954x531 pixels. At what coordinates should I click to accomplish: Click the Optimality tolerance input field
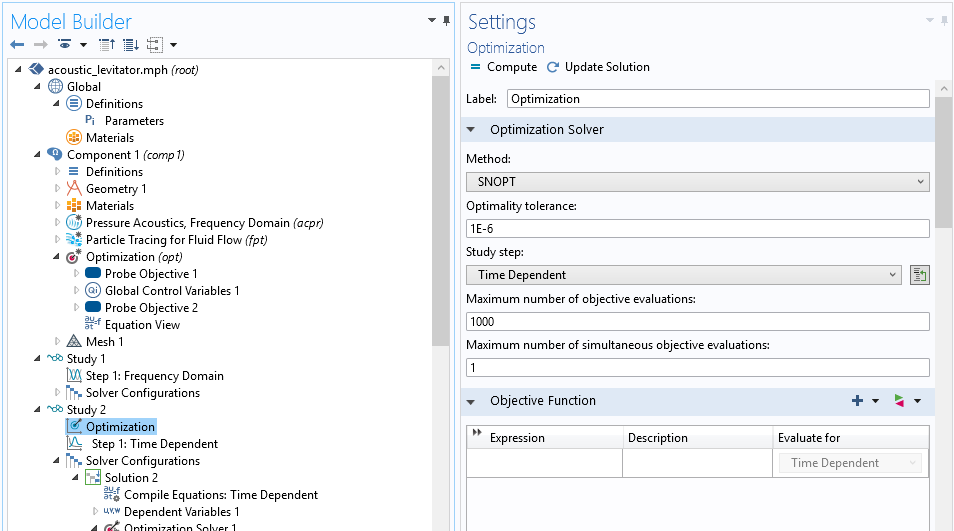click(697, 228)
